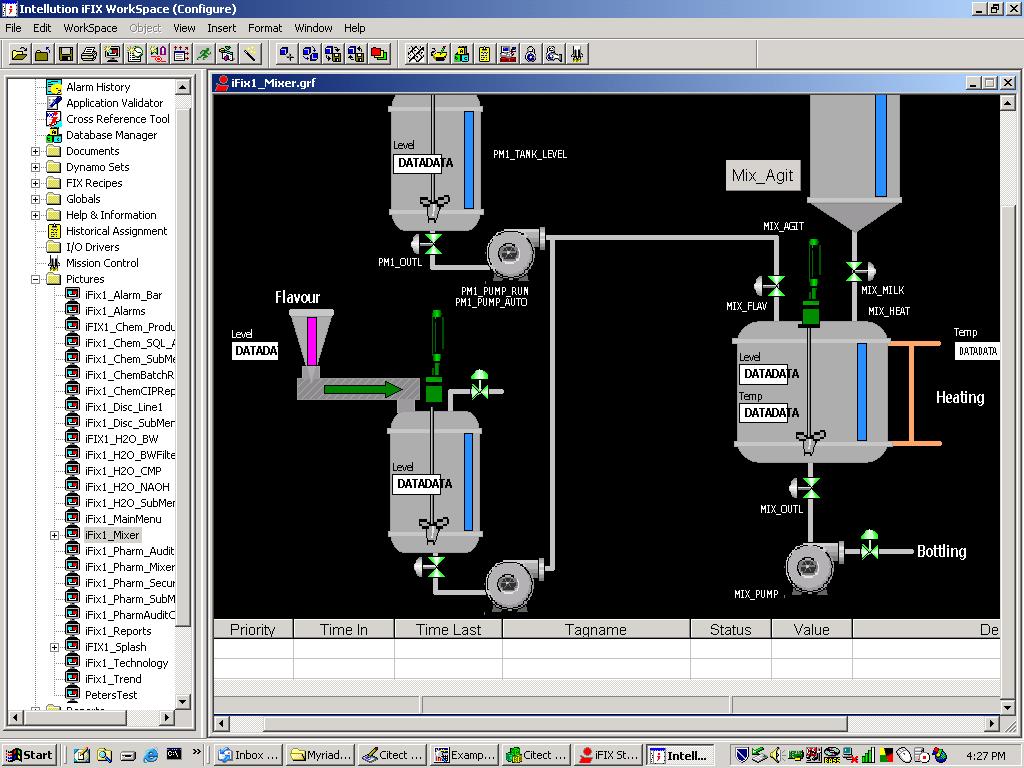Click the tree panel scroll-up arrow
The image size is (1024, 768).
183,87
